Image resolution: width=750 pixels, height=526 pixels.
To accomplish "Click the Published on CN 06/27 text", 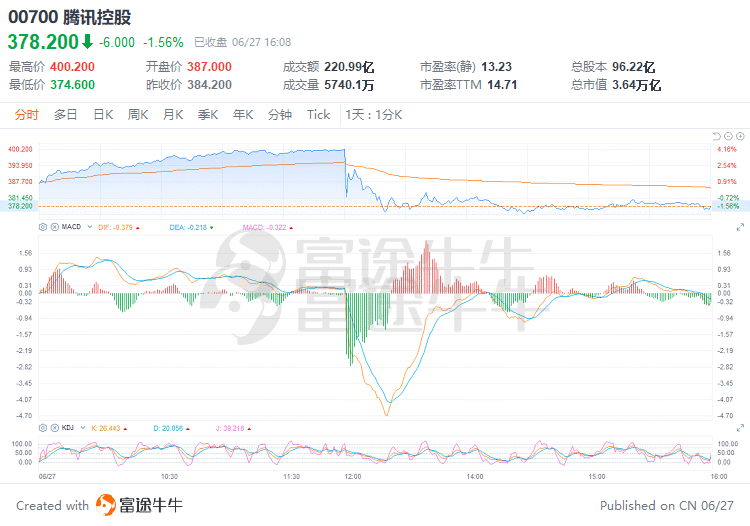I will click(667, 505).
